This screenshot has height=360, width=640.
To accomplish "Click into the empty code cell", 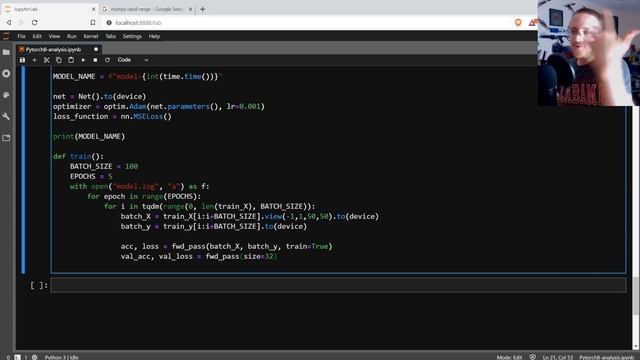I will coord(338,285).
